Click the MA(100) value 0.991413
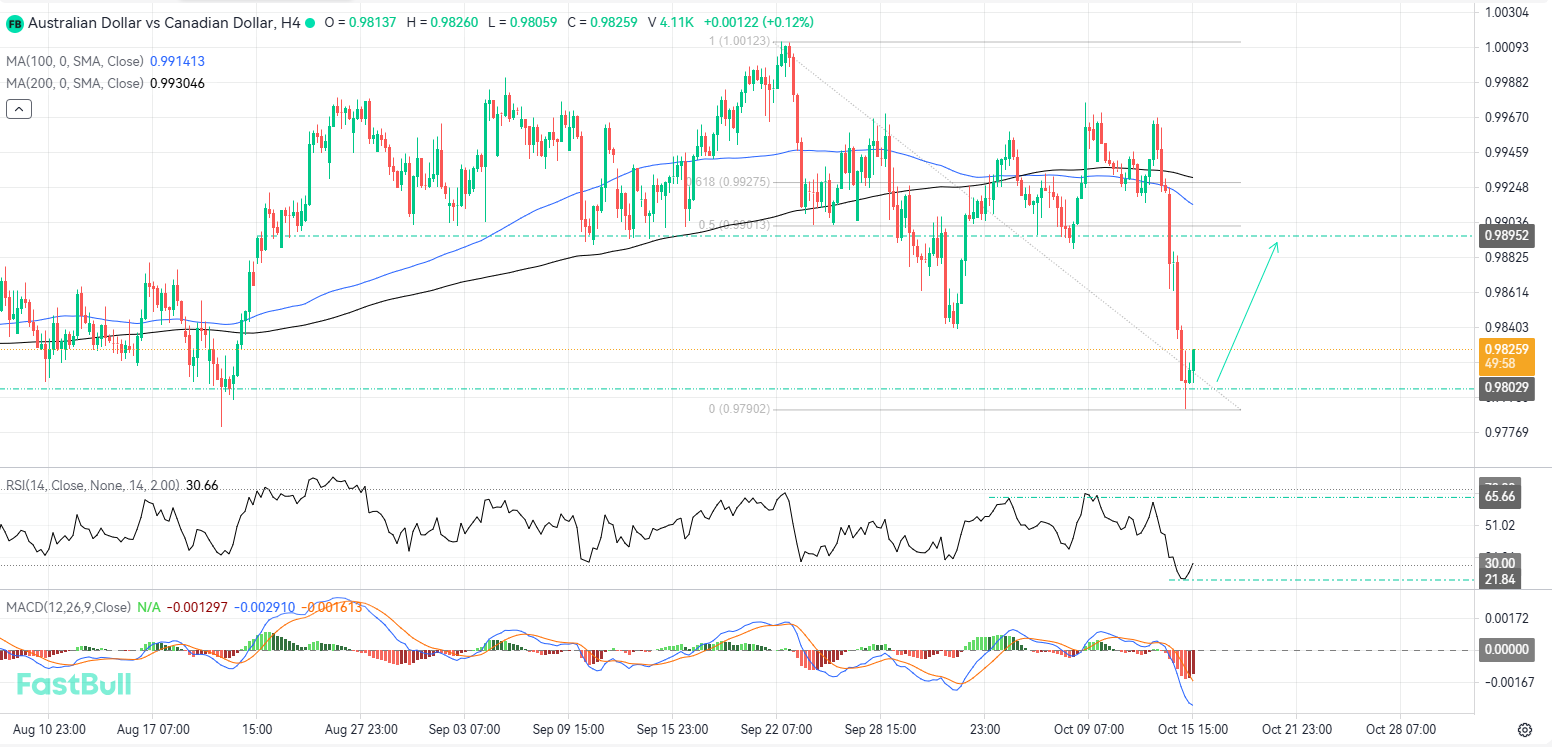 pos(177,61)
